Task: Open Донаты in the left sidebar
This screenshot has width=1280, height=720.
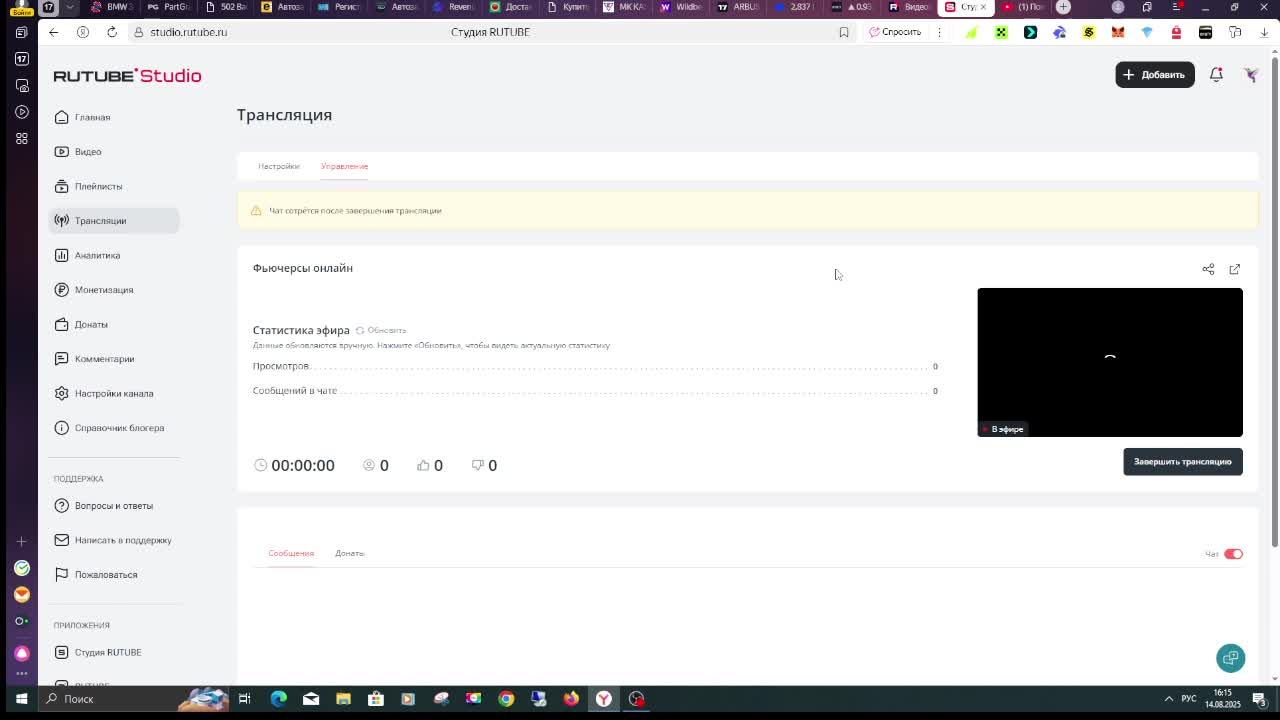Action: (x=113, y=324)
